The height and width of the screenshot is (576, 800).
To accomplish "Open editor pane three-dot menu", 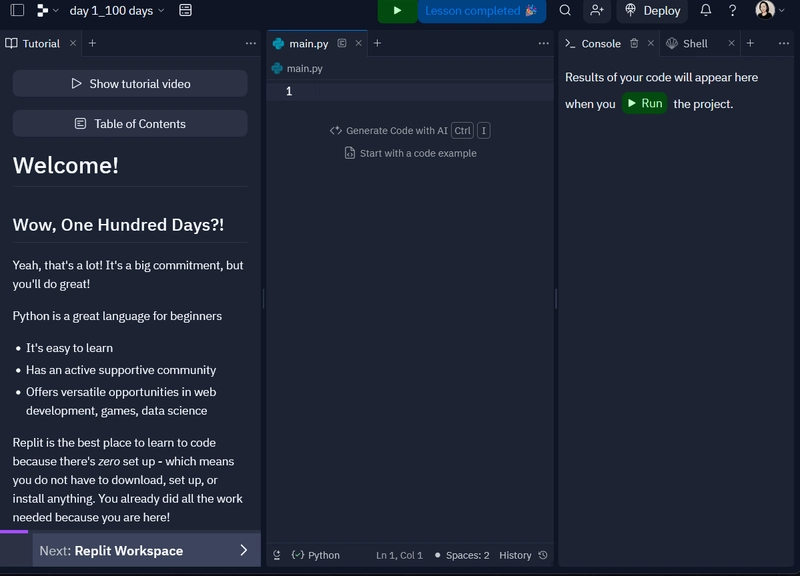I will tap(544, 43).
